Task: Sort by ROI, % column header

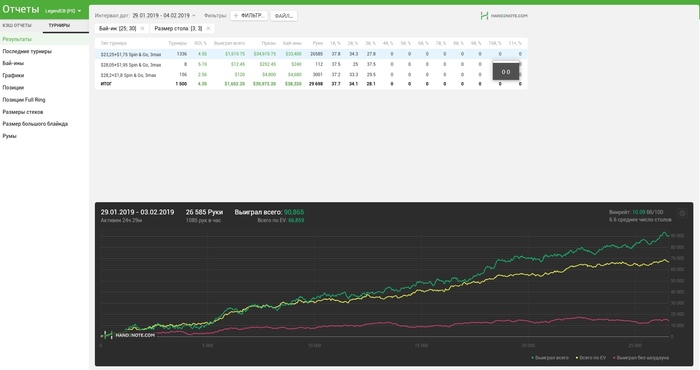Action: tap(200, 43)
